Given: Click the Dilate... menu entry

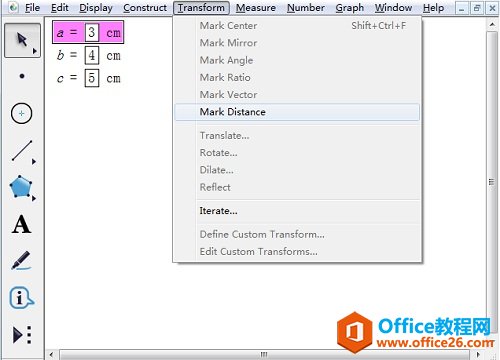Looking at the screenshot, I should point(297,170).
